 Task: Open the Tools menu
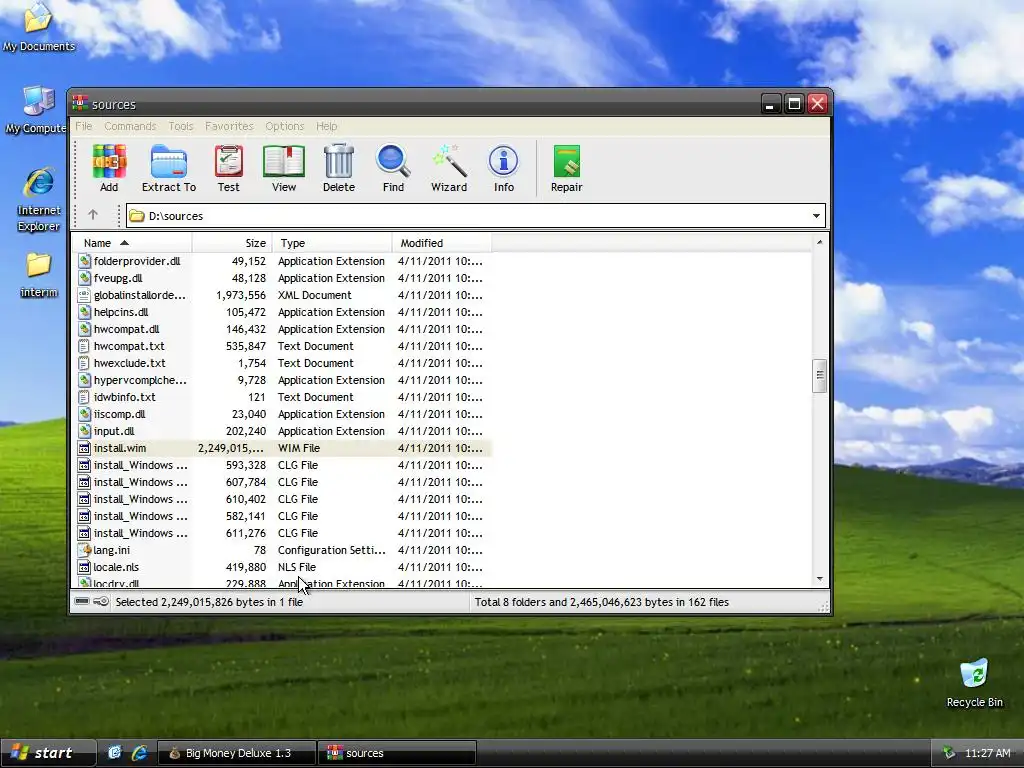coord(181,126)
